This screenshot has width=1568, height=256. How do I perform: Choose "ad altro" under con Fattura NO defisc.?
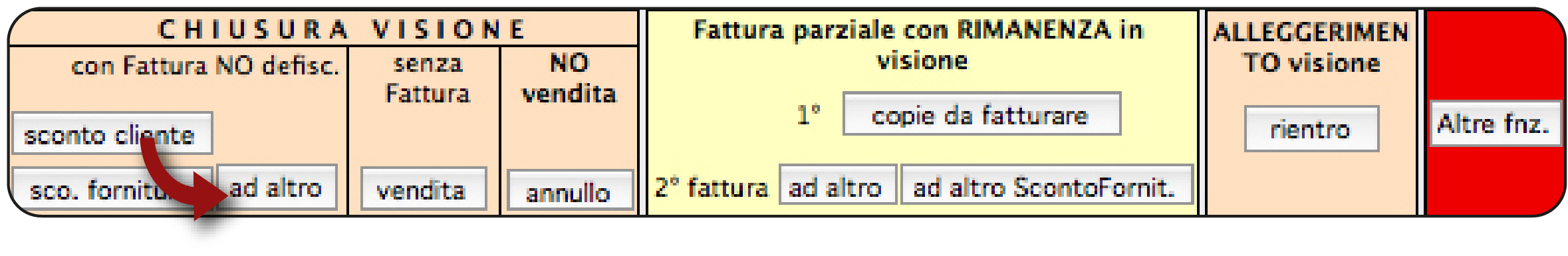[x=277, y=188]
